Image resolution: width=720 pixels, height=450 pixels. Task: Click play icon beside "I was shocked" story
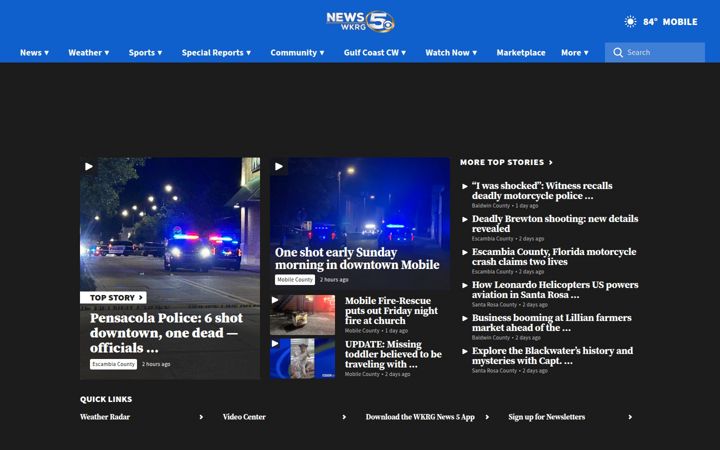click(465, 186)
